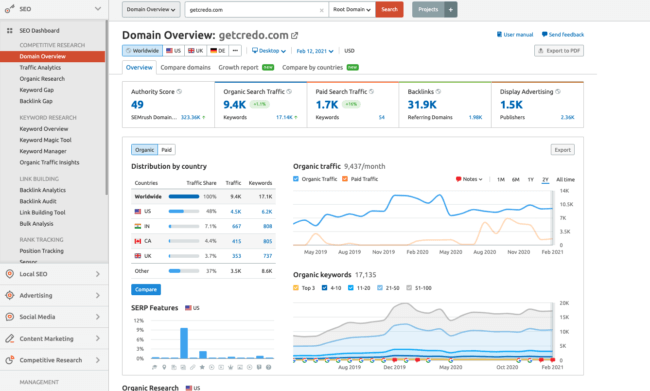The width and height of the screenshot is (650, 391).
Task: Click Worldwide traffic share bar
Action: click(184, 197)
